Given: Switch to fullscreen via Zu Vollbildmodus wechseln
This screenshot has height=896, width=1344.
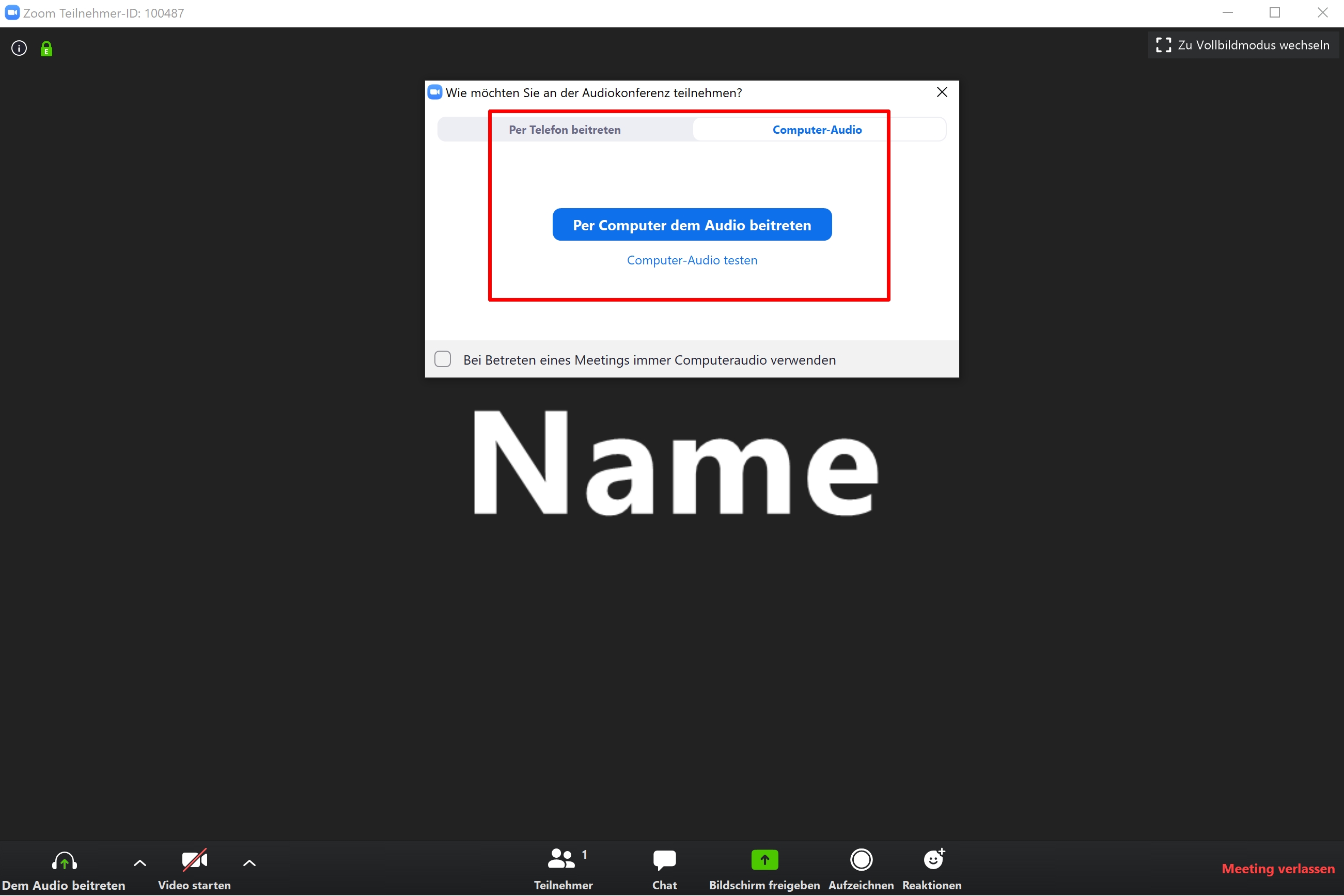Looking at the screenshot, I should point(1243,45).
